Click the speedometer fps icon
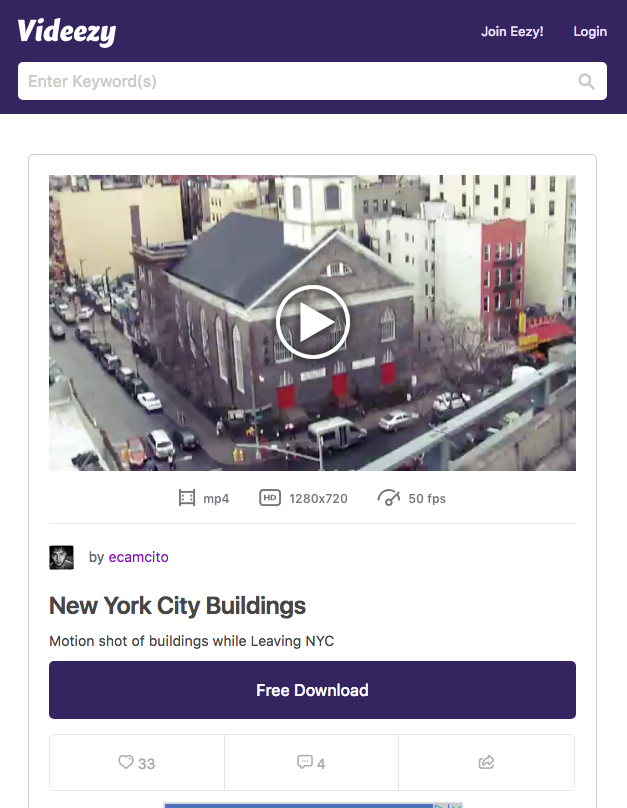Image resolution: width=627 pixels, height=808 pixels. point(389,498)
